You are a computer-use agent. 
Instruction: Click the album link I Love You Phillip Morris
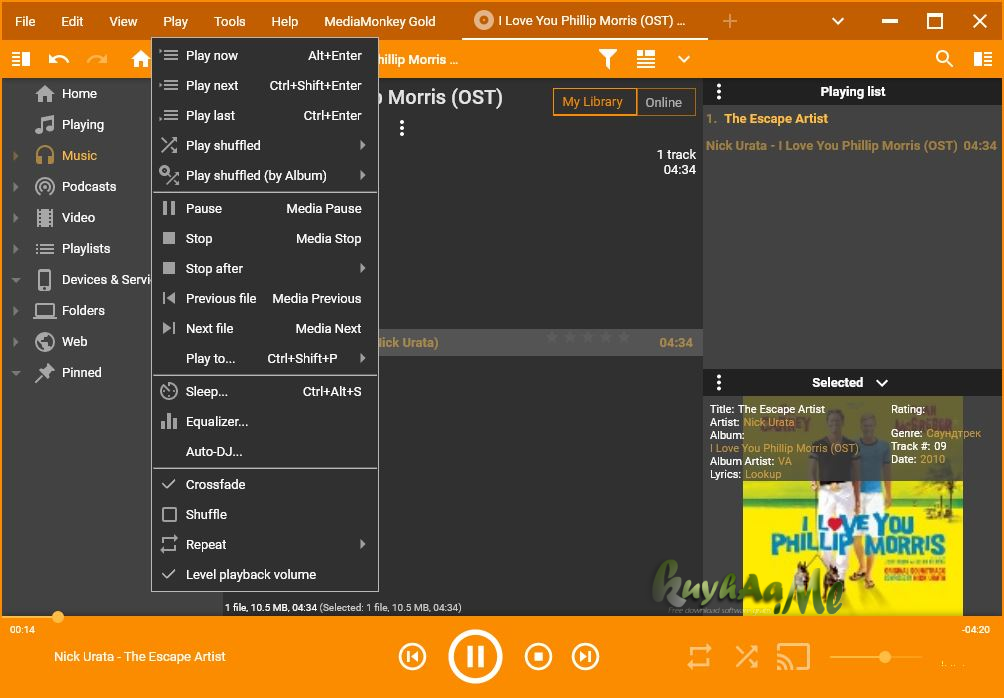[784, 448]
